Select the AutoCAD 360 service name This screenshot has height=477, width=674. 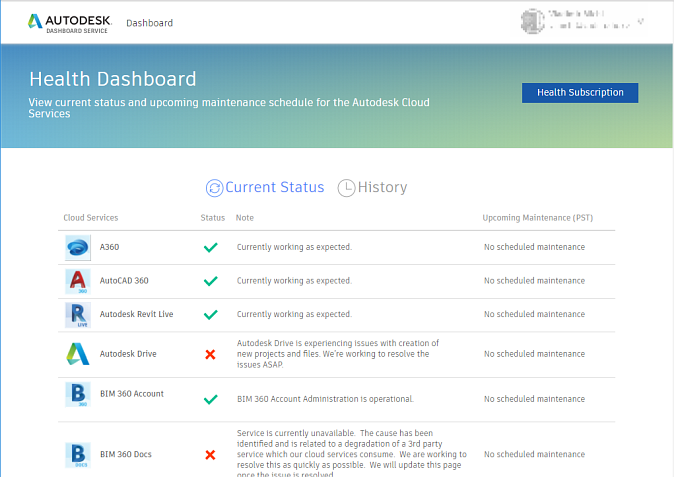pyautogui.click(x=124, y=281)
